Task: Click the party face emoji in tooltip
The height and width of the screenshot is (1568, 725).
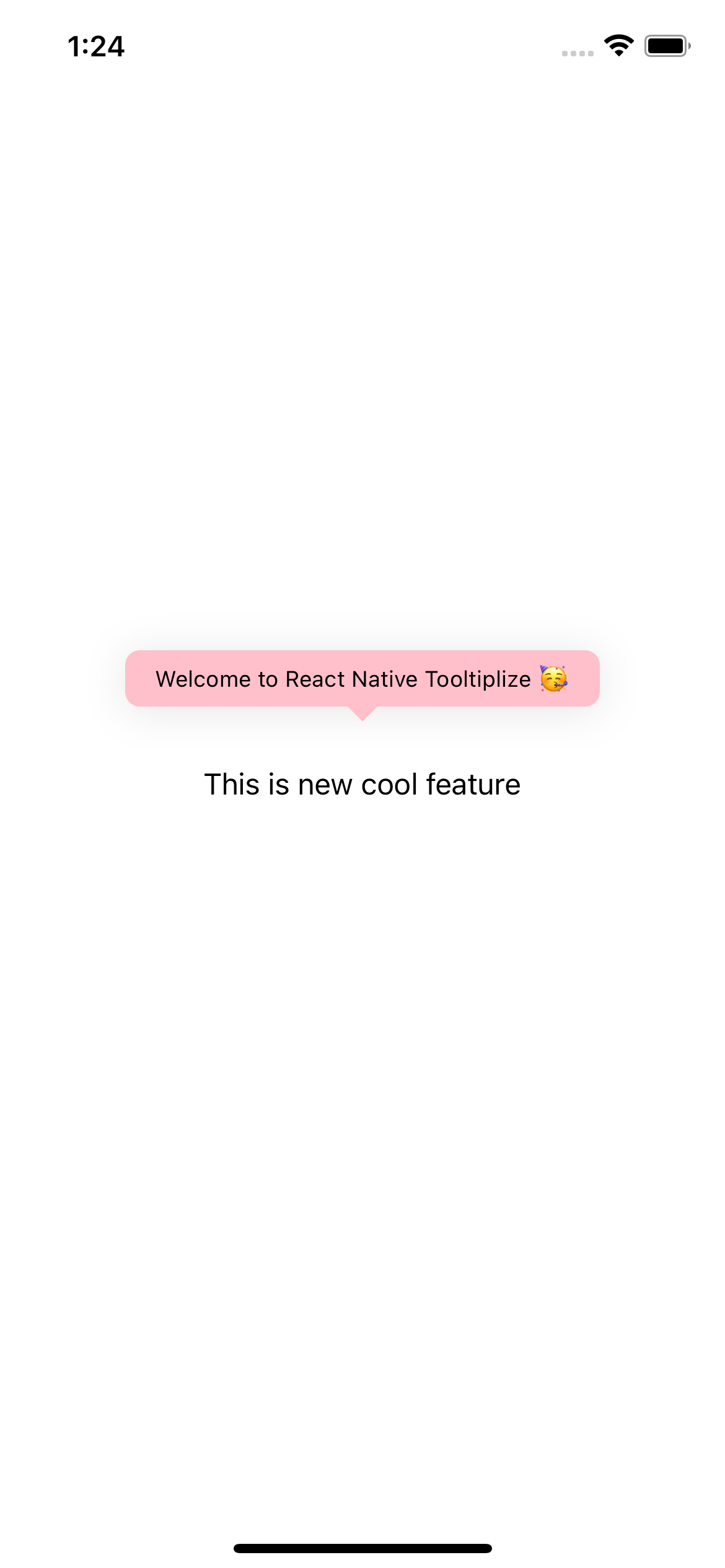Action: 553,679
